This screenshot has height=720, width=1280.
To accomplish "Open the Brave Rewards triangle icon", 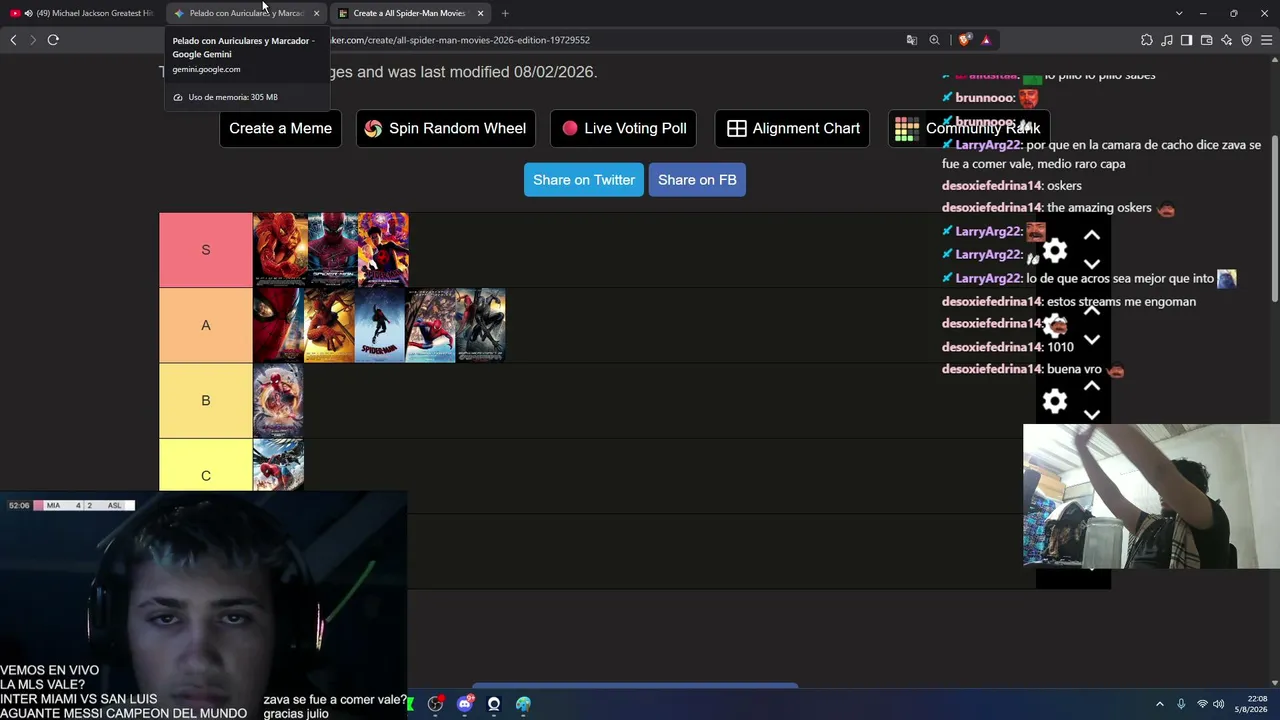I will pos(986,40).
